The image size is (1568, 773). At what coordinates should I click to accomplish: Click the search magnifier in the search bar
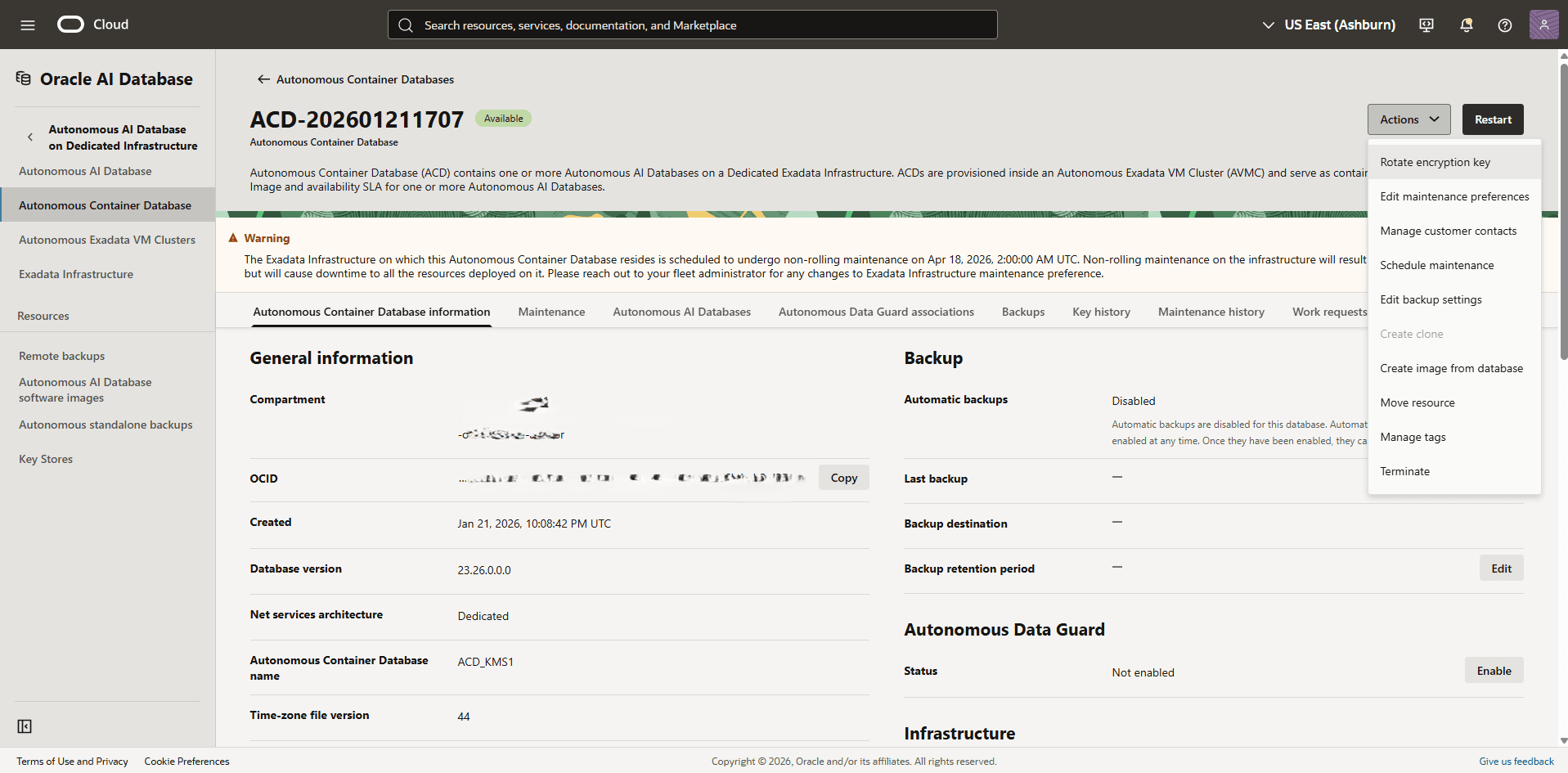pyautogui.click(x=406, y=25)
